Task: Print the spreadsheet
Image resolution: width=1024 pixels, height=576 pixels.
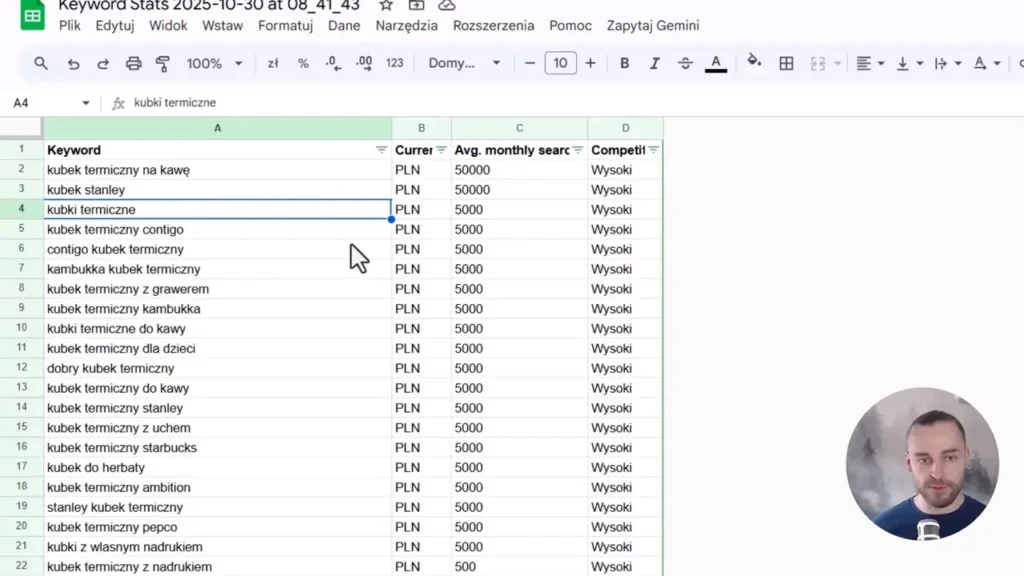Action: [133, 63]
